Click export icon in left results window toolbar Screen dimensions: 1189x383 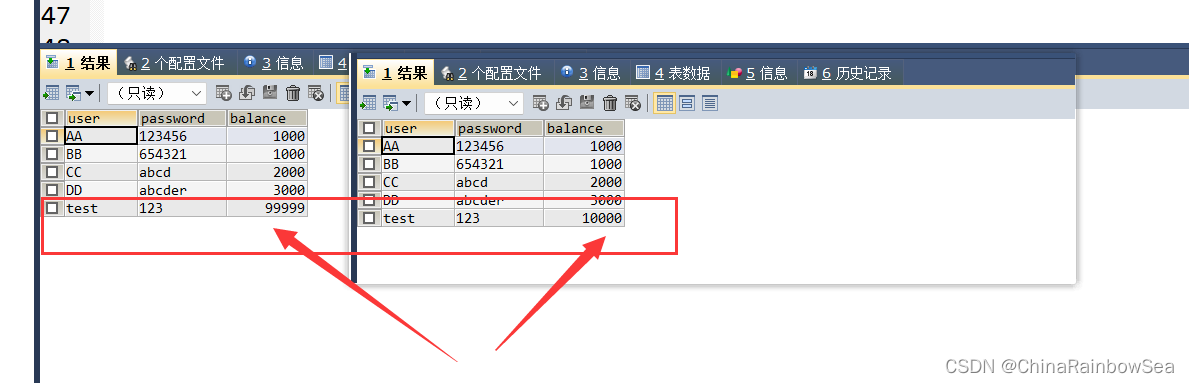(x=51, y=93)
